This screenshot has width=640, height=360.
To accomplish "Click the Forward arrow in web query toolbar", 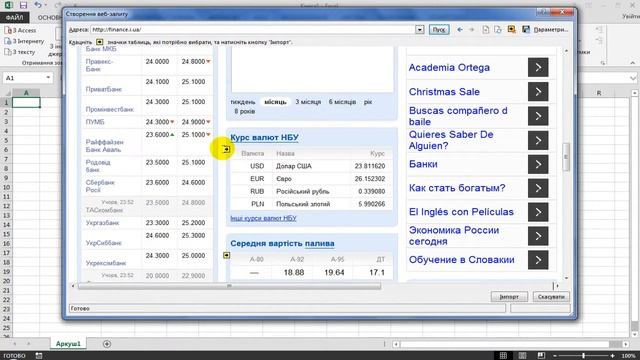I will (x=471, y=29).
